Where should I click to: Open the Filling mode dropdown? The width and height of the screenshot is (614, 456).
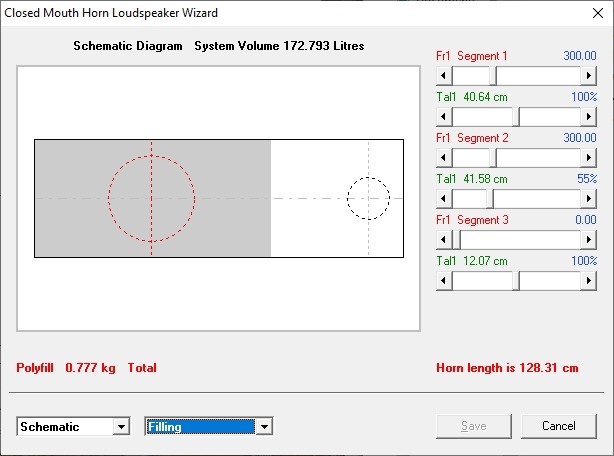[264, 426]
